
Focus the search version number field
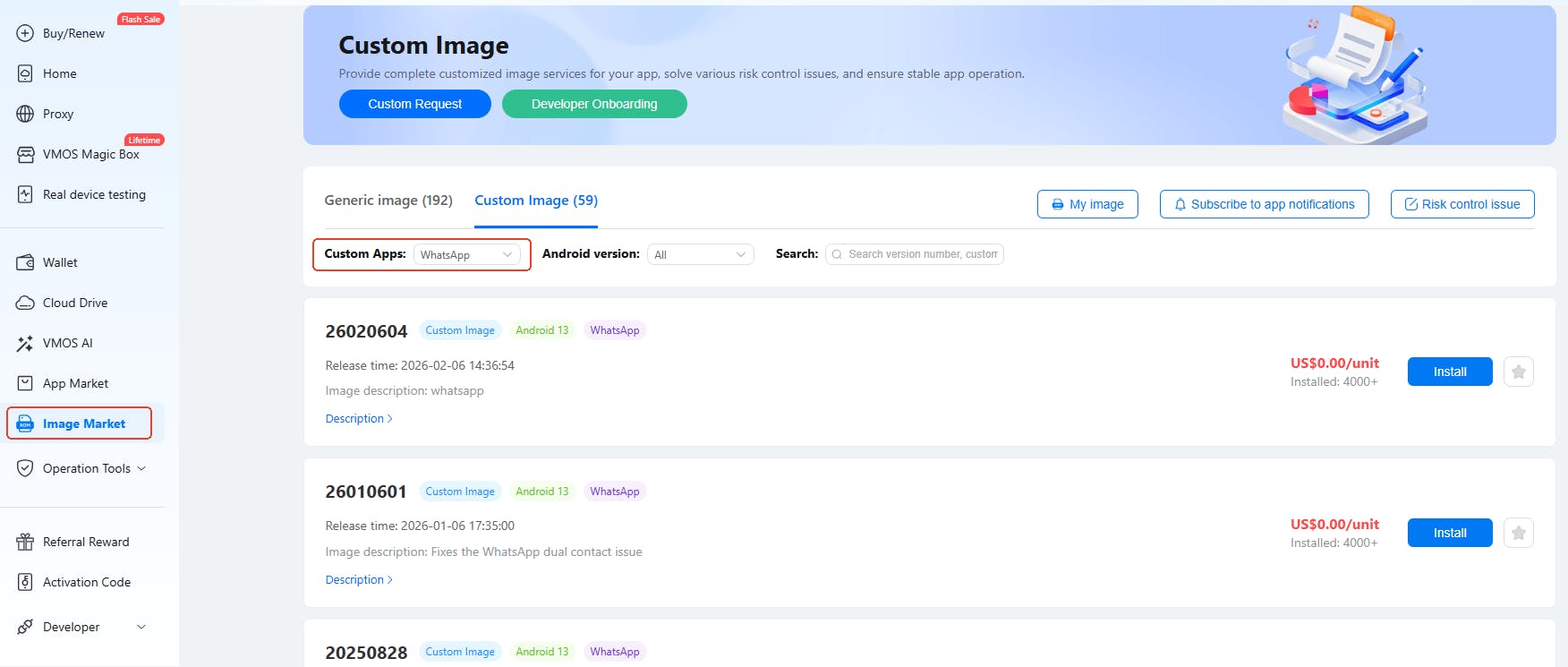915,254
